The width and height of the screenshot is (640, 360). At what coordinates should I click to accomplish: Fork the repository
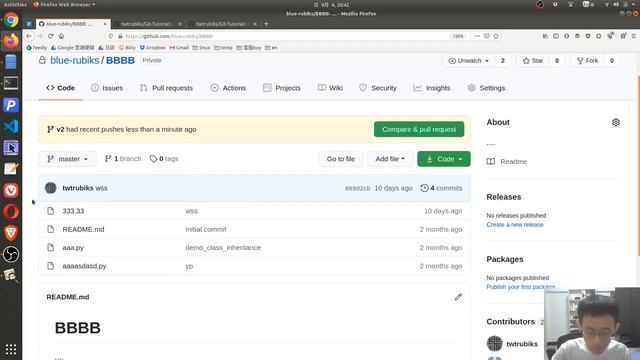click(587, 60)
